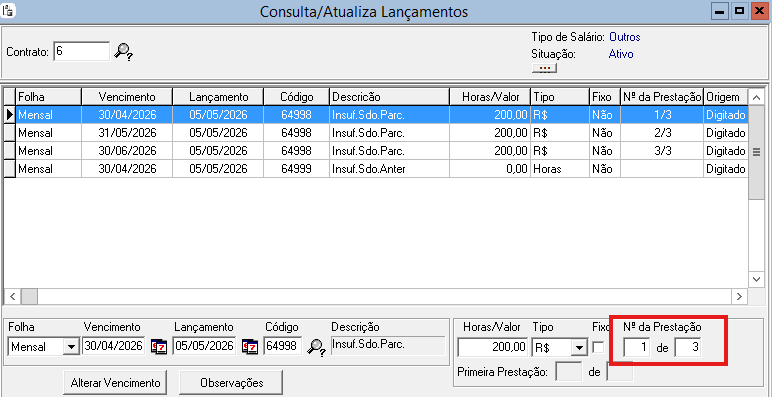This screenshot has width=772, height=397.
Task: Open contract search magnifier next to Contrato field
Action: (x=124, y=52)
